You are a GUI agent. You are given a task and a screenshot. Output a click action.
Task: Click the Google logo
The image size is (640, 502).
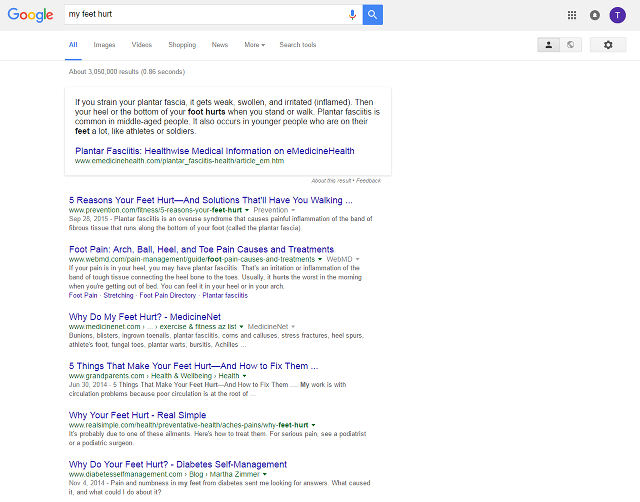(x=31, y=15)
